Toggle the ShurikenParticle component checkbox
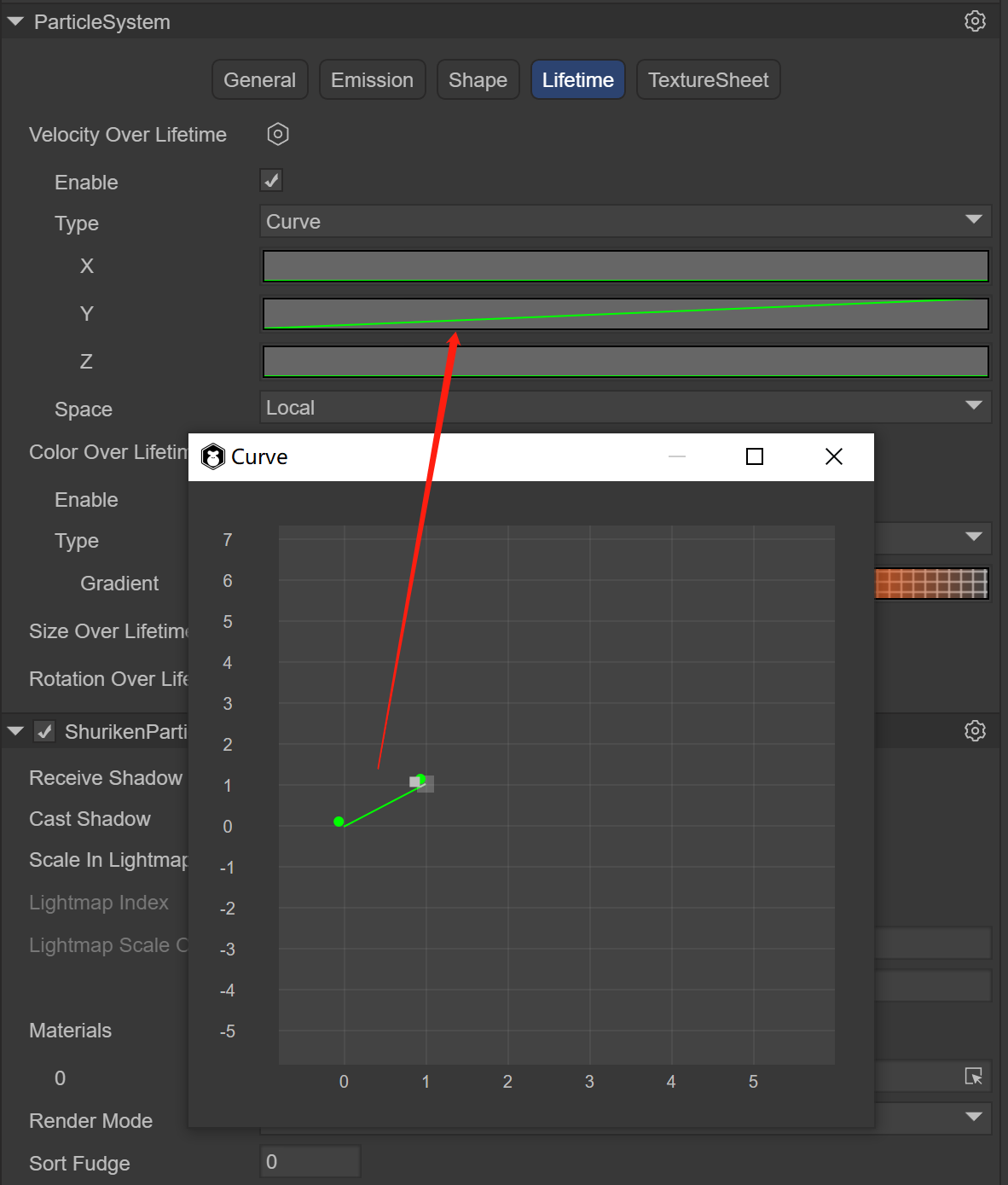Screen dimensions: 1008x1185 (x=45, y=732)
